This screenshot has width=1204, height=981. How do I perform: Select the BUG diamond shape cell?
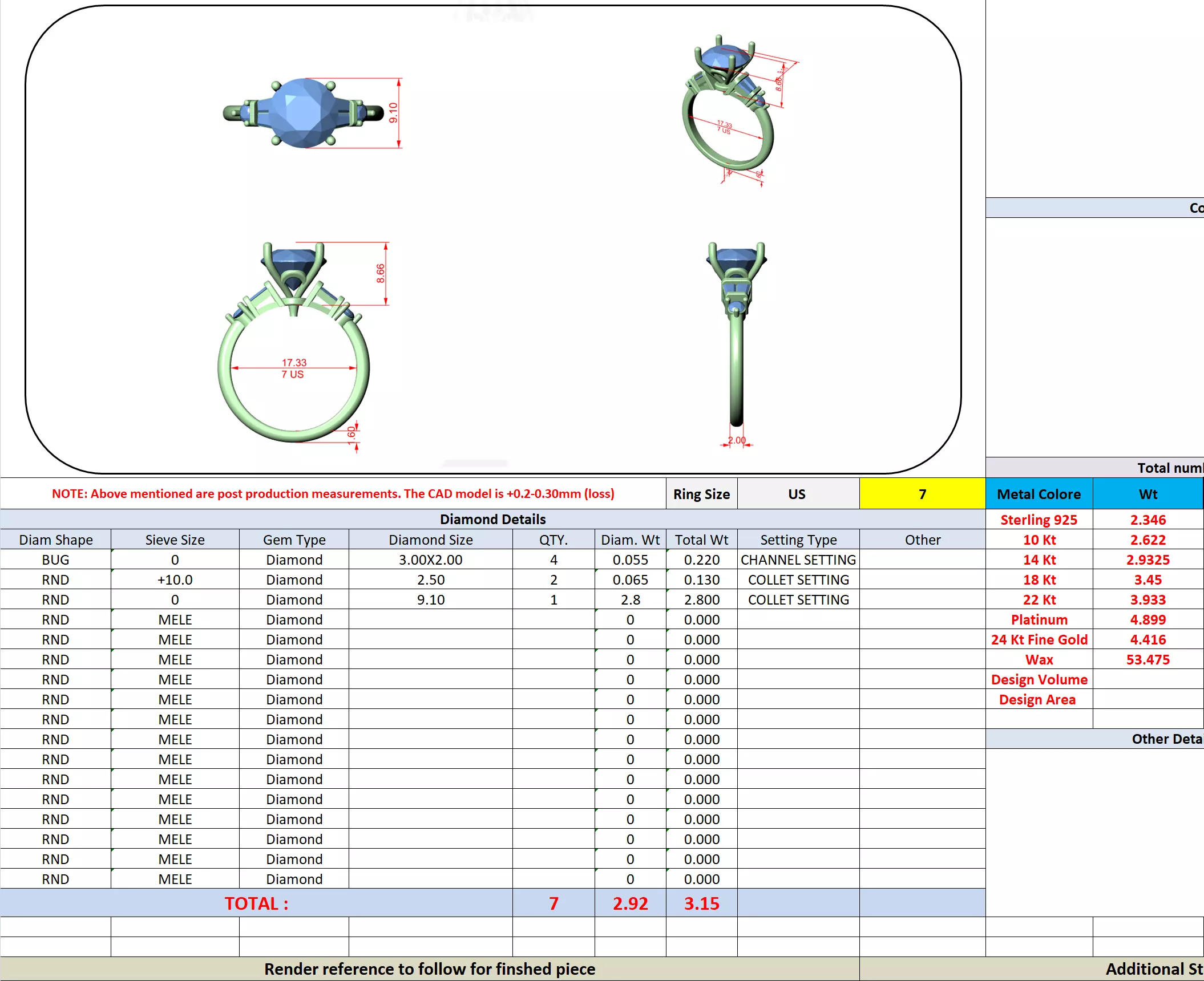coord(55,560)
